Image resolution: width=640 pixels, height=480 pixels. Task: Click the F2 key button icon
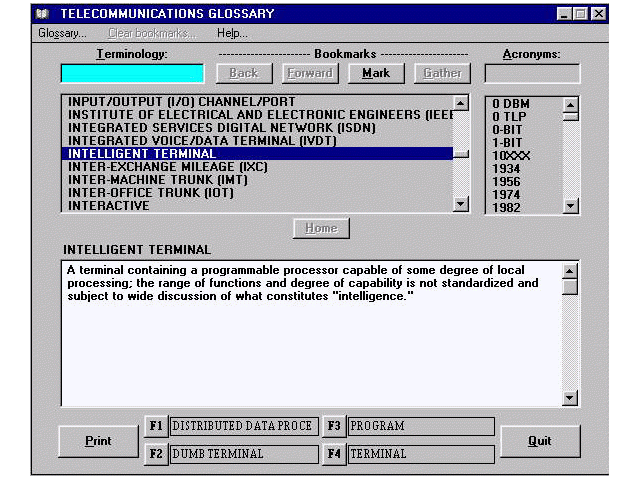coord(155,454)
